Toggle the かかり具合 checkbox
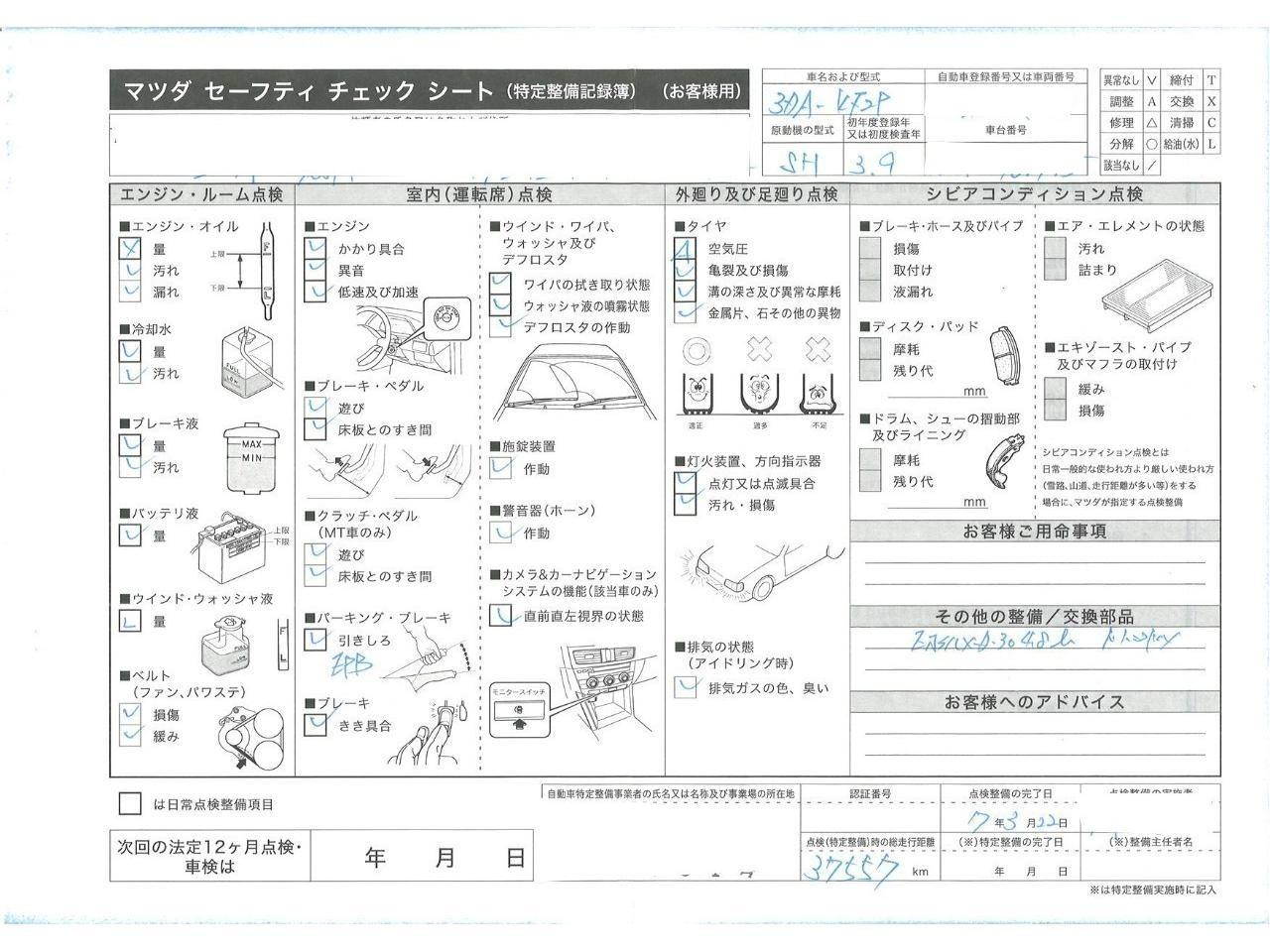This screenshot has height=952, width=1270. (x=316, y=248)
